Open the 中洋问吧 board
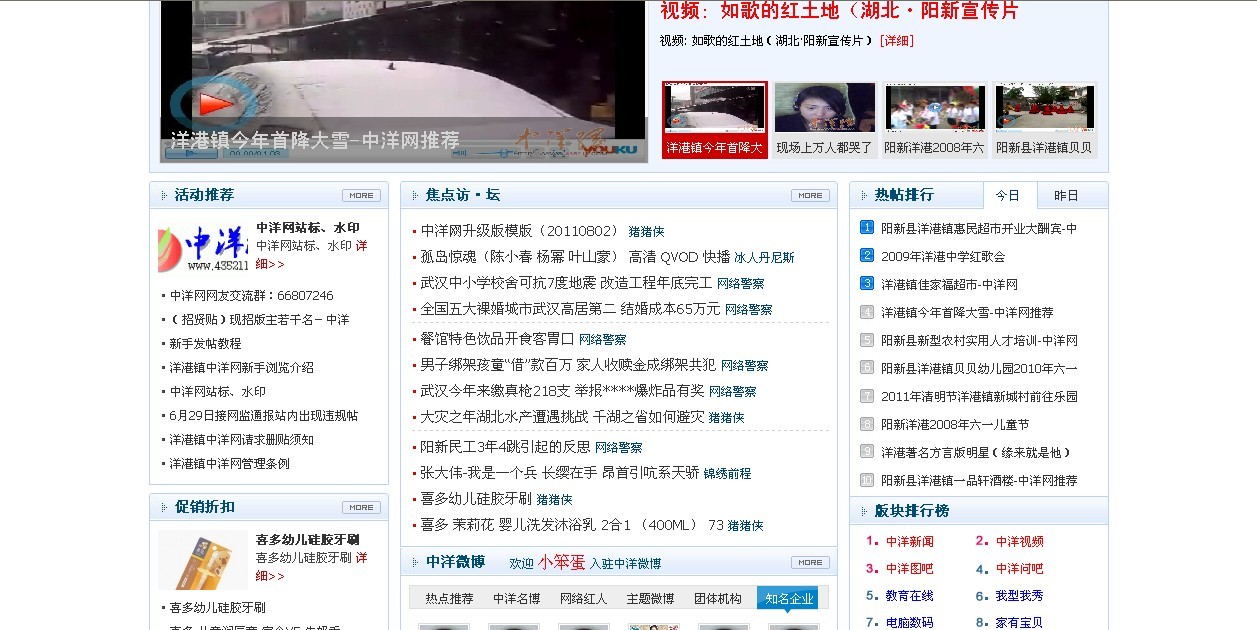The width and height of the screenshot is (1257, 630). click(x=1019, y=568)
